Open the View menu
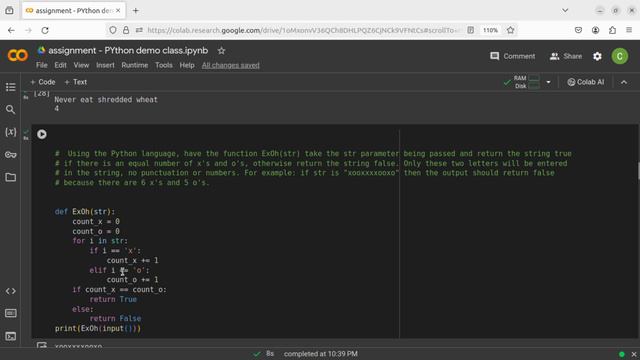Viewport: 640px width, 360px height. tap(81, 65)
